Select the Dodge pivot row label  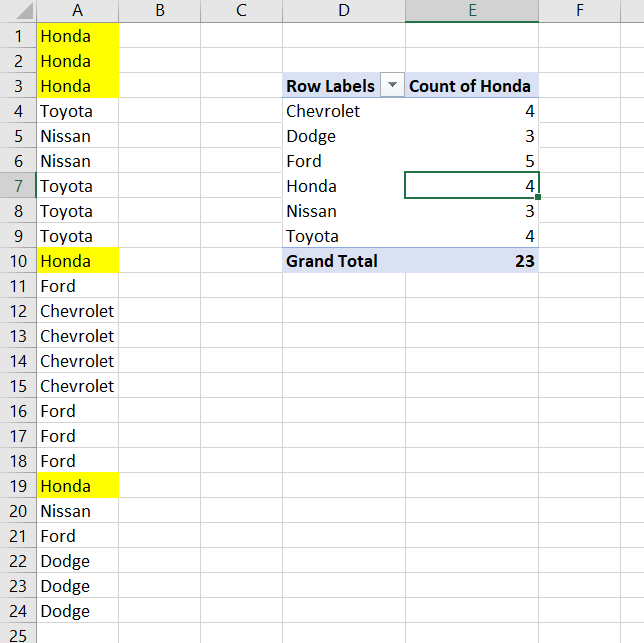(x=344, y=136)
